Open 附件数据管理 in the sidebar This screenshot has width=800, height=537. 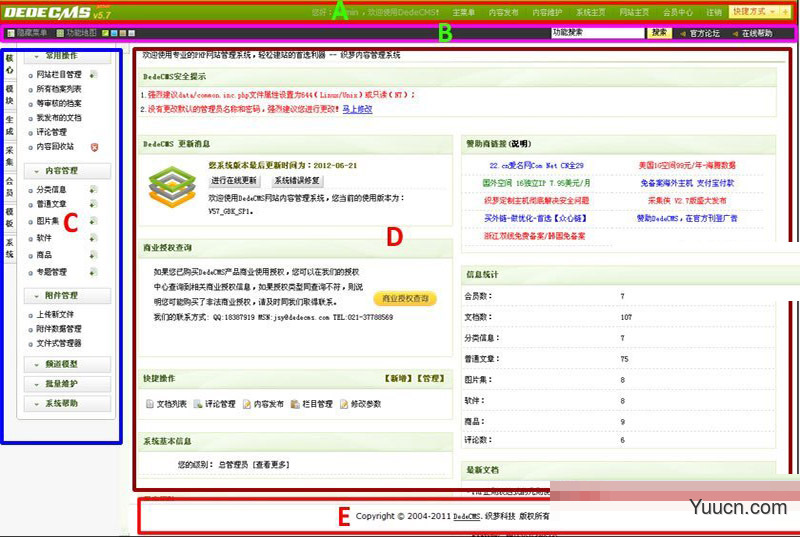[x=59, y=329]
